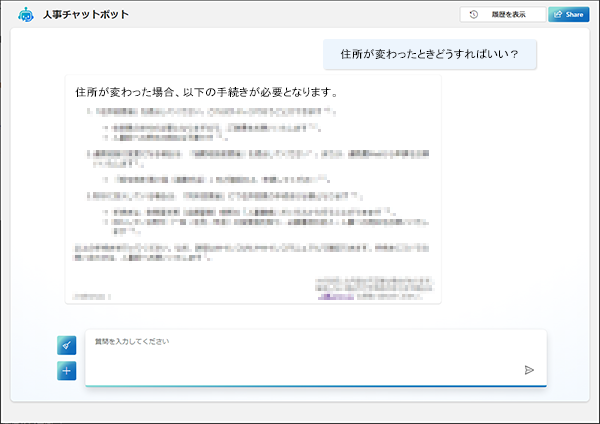Viewport: 600px width, 424px height.
Task: Focus the 質問を入力してください input field
Action: click(x=300, y=355)
